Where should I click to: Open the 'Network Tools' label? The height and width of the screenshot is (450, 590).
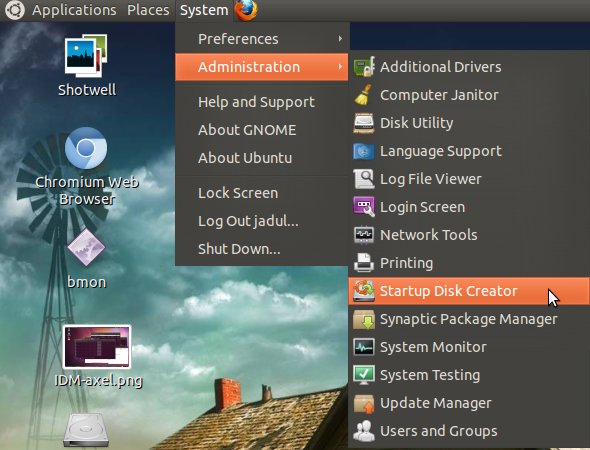(x=429, y=235)
